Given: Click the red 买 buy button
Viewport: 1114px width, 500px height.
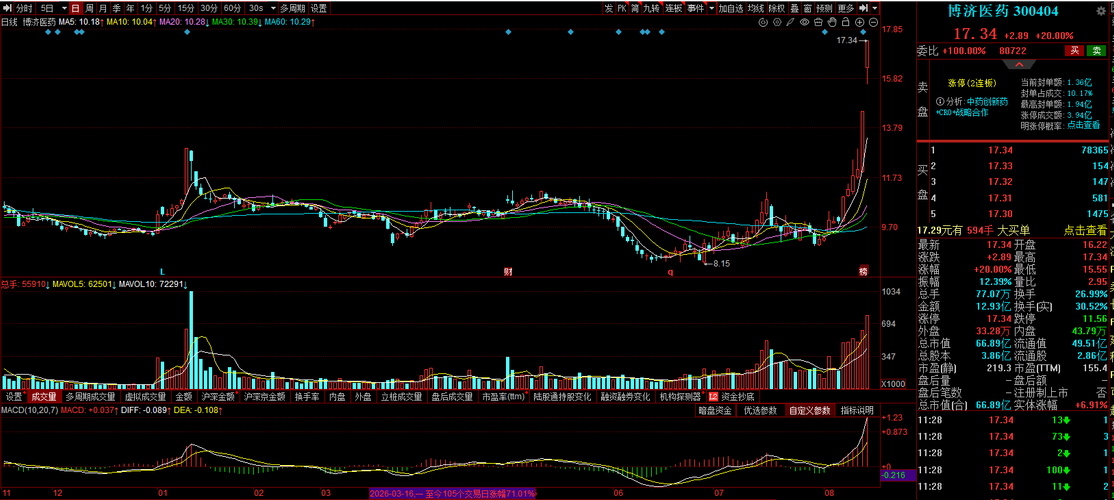Looking at the screenshot, I should click(1075, 50).
